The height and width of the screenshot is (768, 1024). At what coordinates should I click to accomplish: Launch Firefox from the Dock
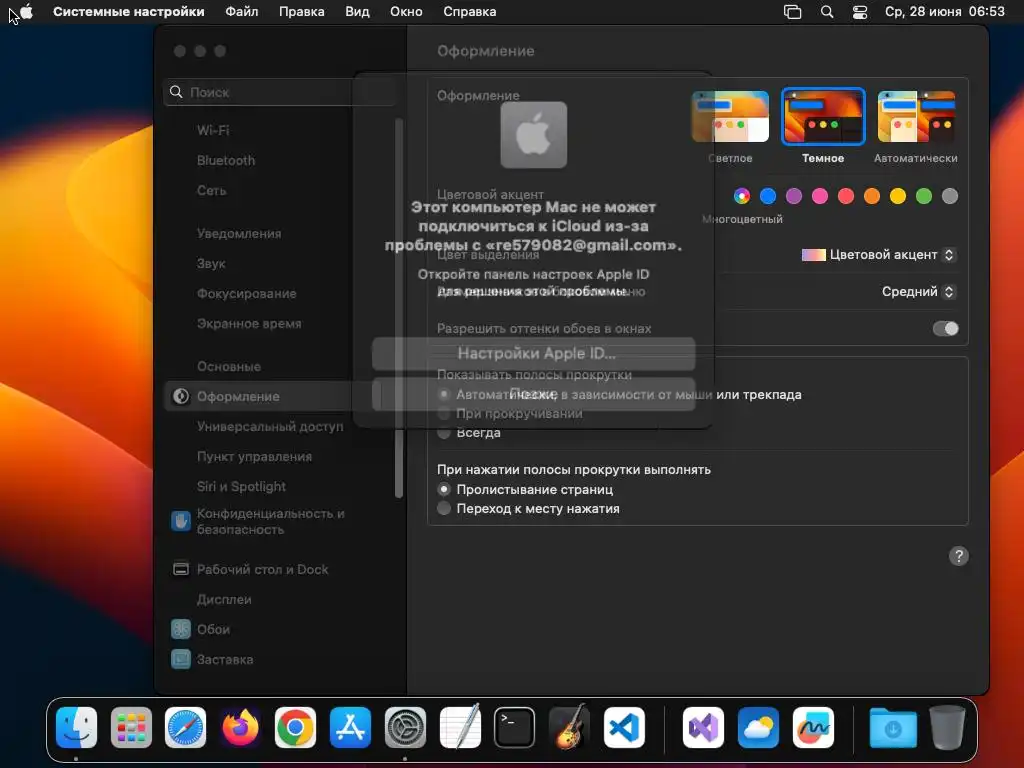[x=240, y=727]
